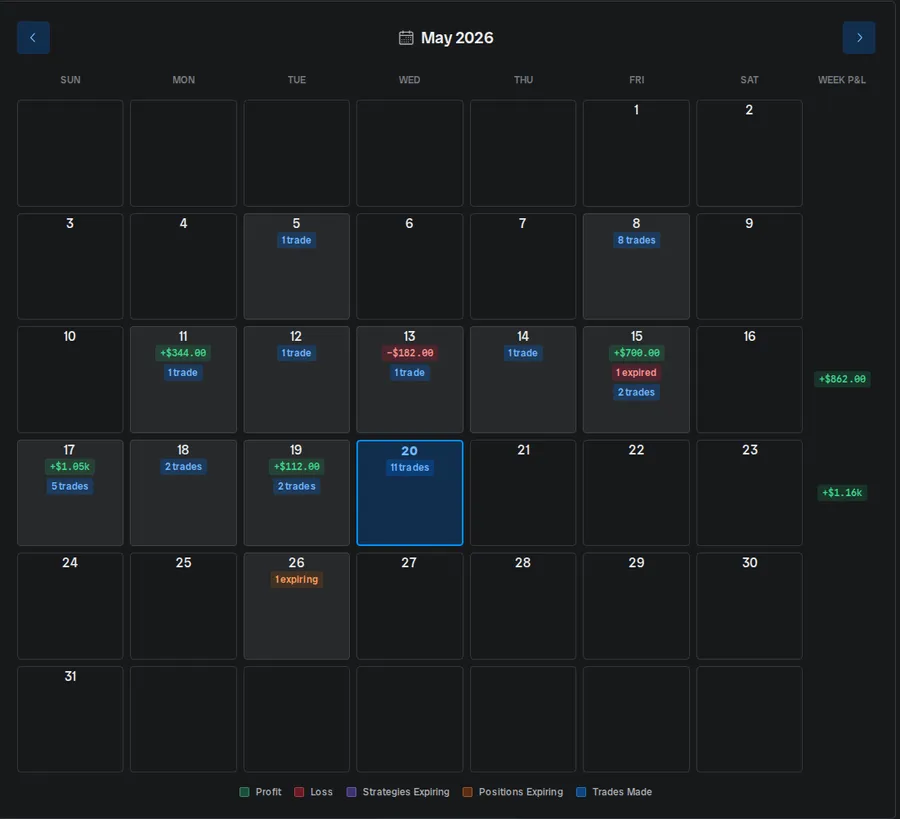The height and width of the screenshot is (819, 900).
Task: Select day 10 cell
Action: [70, 379]
